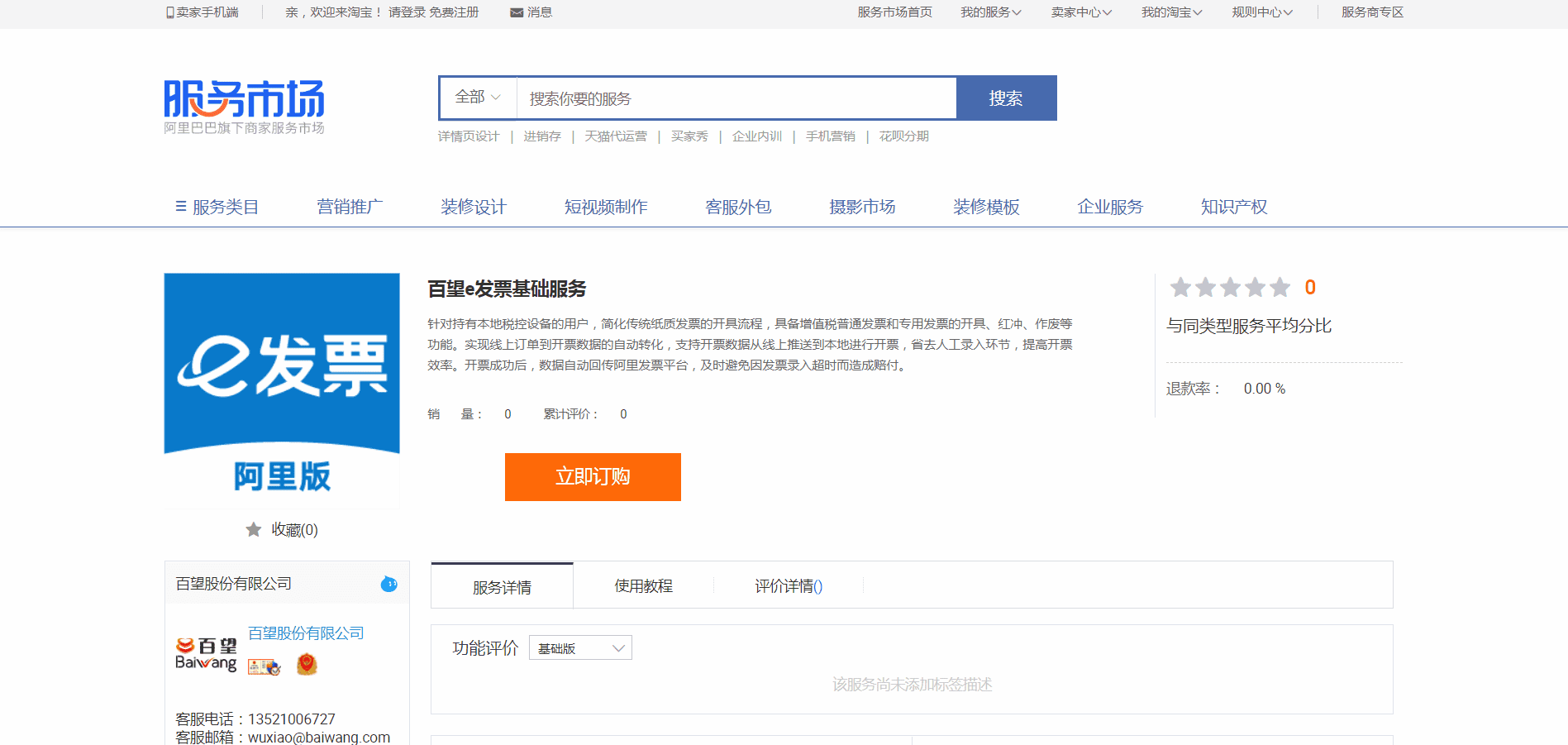Expand the 卖家中心 dropdown menu
Image resolution: width=1568 pixels, height=745 pixels.
pyautogui.click(x=1082, y=12)
